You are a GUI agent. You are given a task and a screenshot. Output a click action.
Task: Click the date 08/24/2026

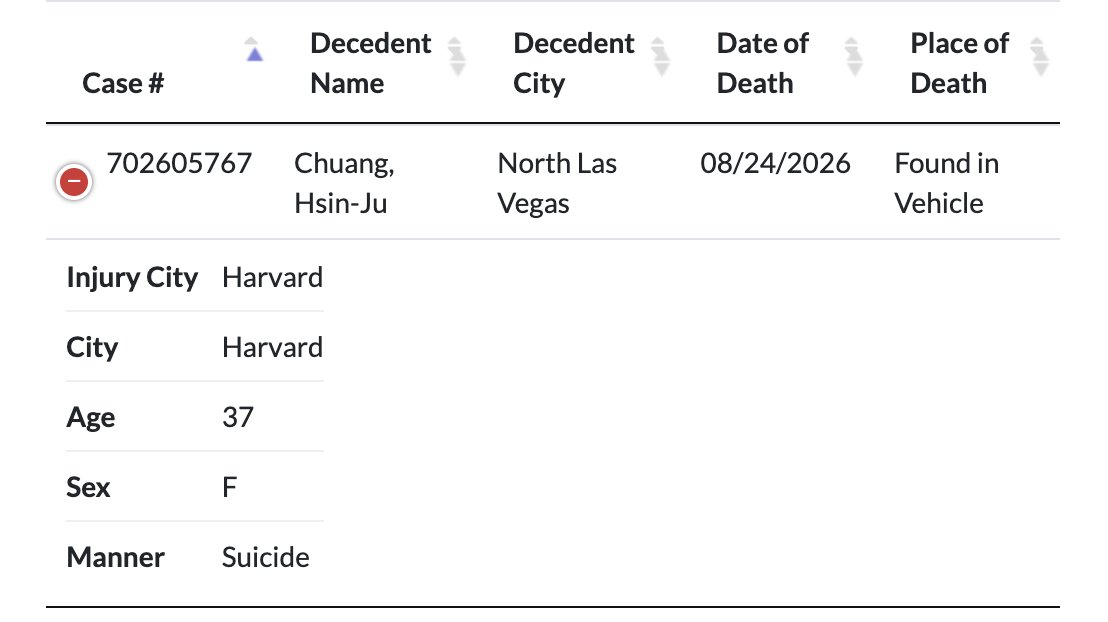click(775, 163)
